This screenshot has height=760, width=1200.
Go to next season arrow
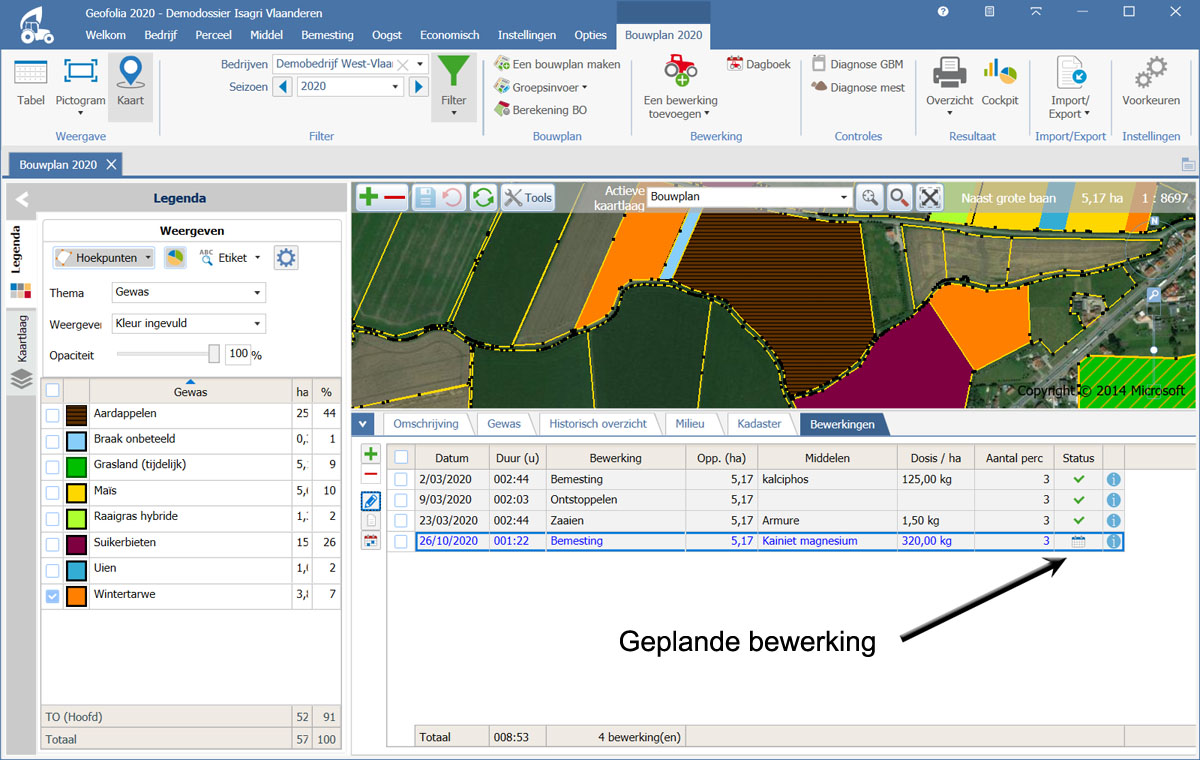tap(419, 87)
